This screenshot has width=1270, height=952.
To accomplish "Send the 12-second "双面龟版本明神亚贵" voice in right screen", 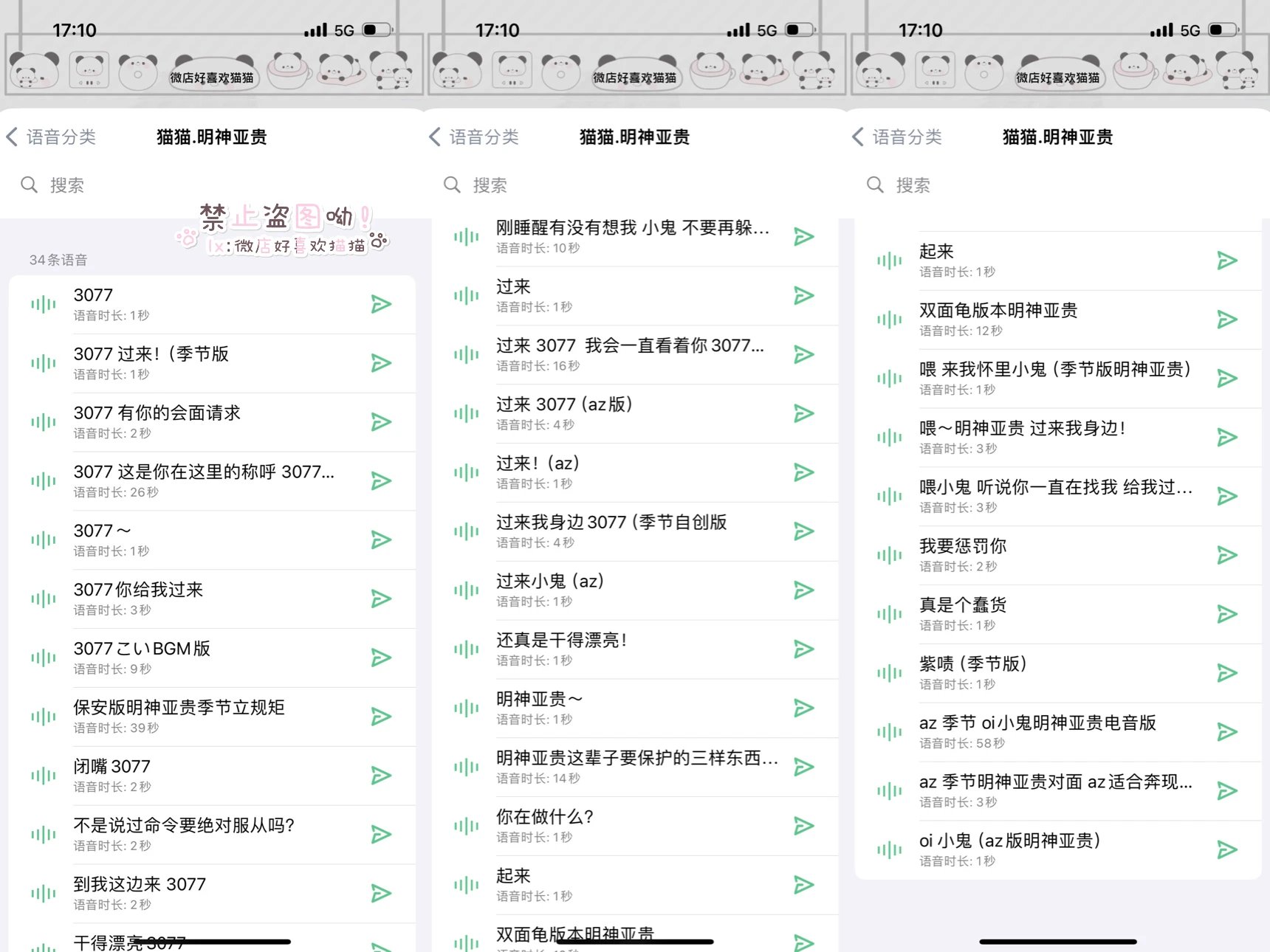I will point(1226,320).
